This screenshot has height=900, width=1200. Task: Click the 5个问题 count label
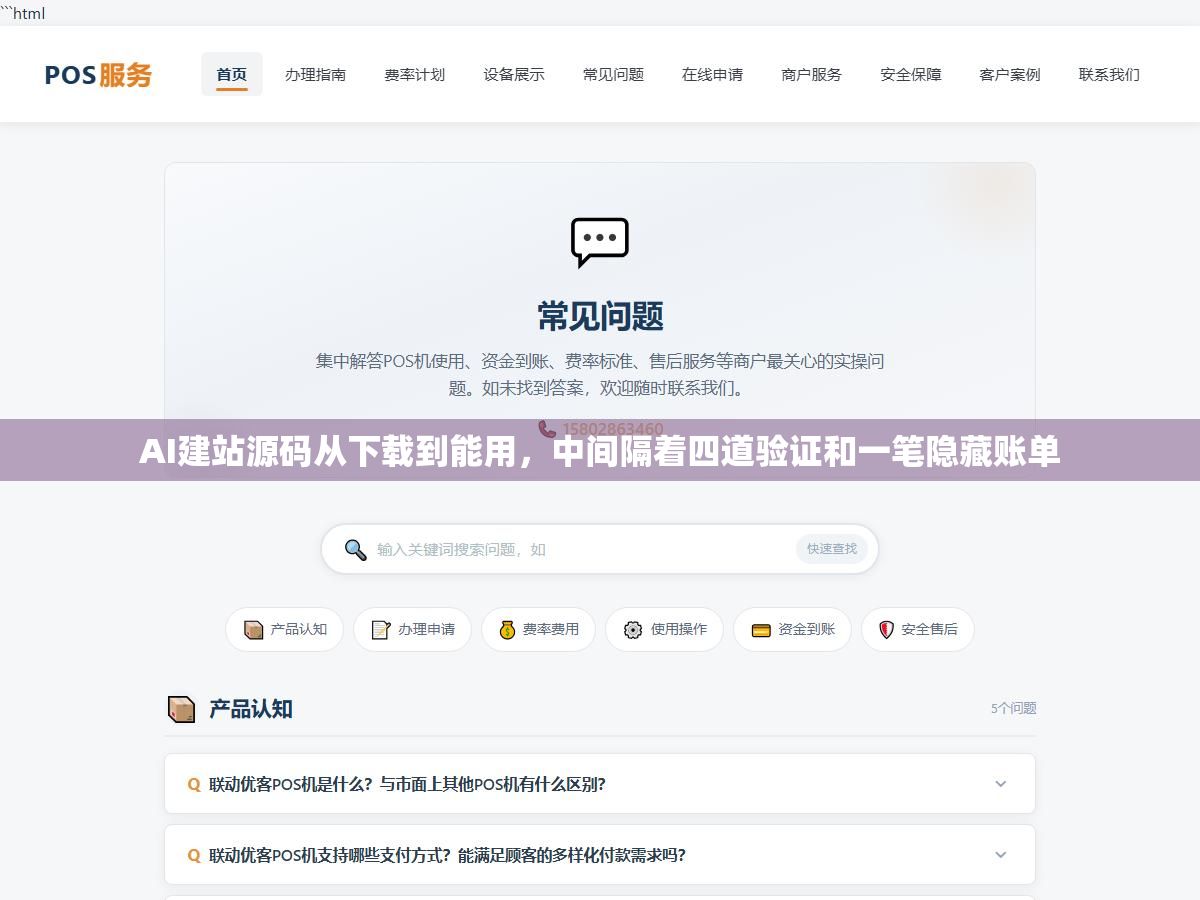click(1013, 708)
